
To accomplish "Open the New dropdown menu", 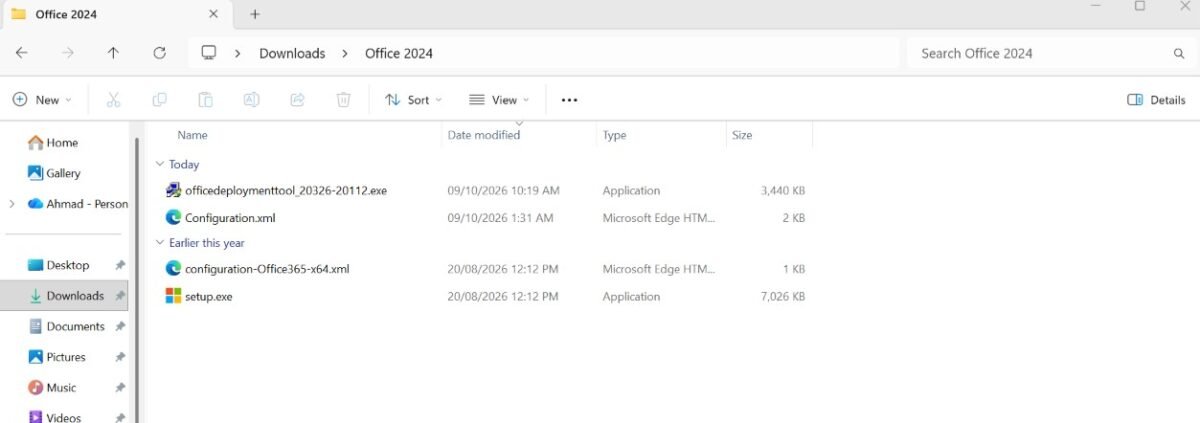I will click(42, 100).
